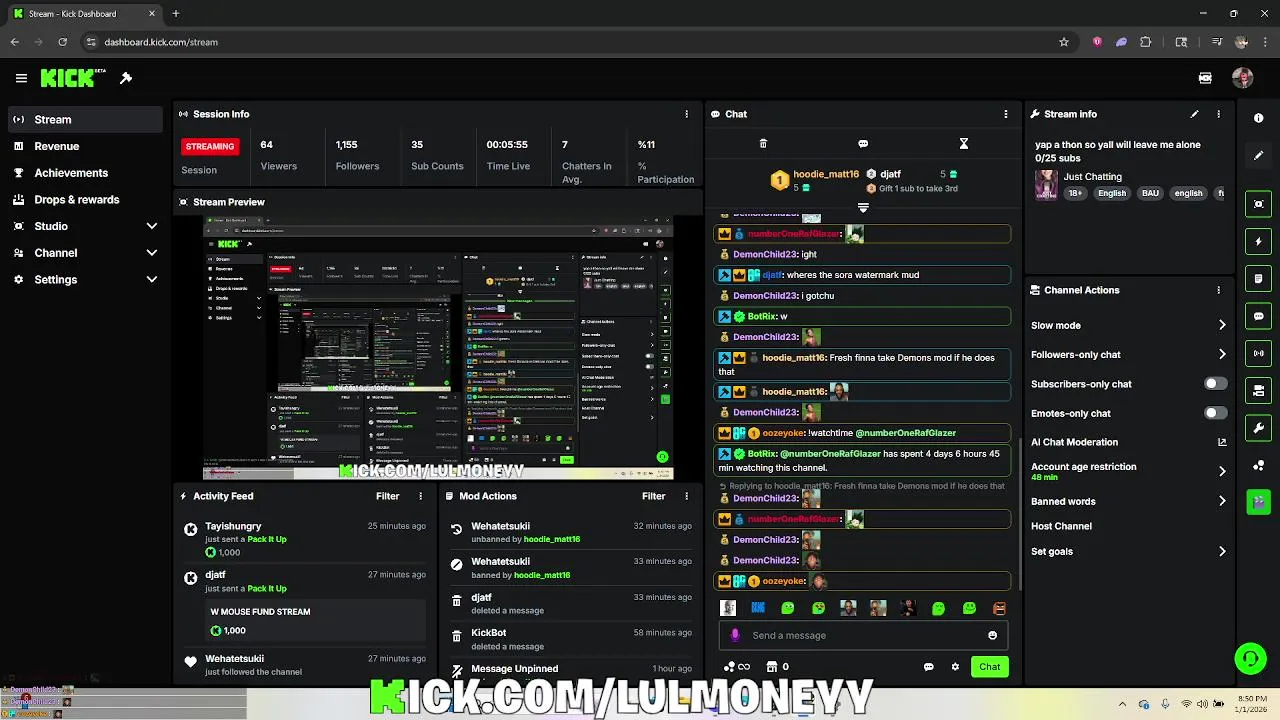Open Windows taskbar volume icon
This screenshot has width=1280, height=720.
pos(1202,704)
